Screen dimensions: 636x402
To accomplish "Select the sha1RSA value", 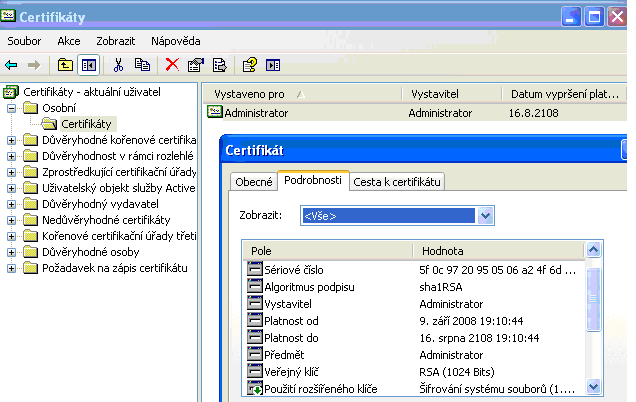I will coord(440,287).
